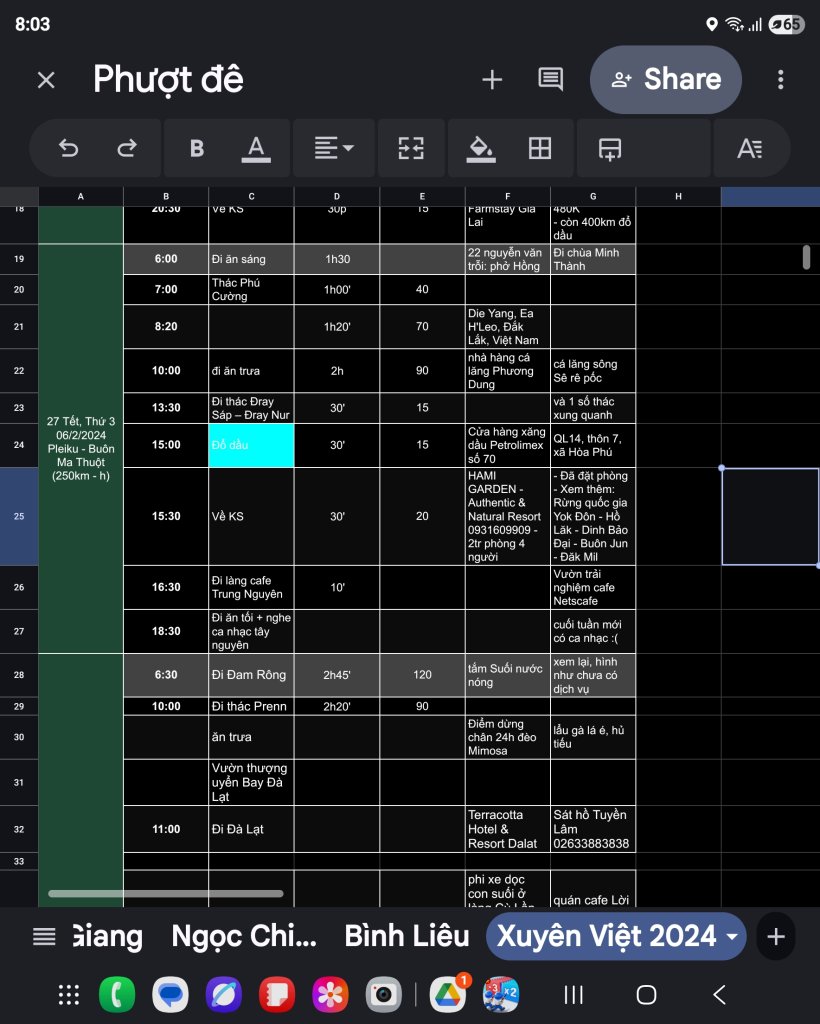Screen dimensions: 820x1024
Task: Open the three-dot more options menu
Action: (x=781, y=80)
